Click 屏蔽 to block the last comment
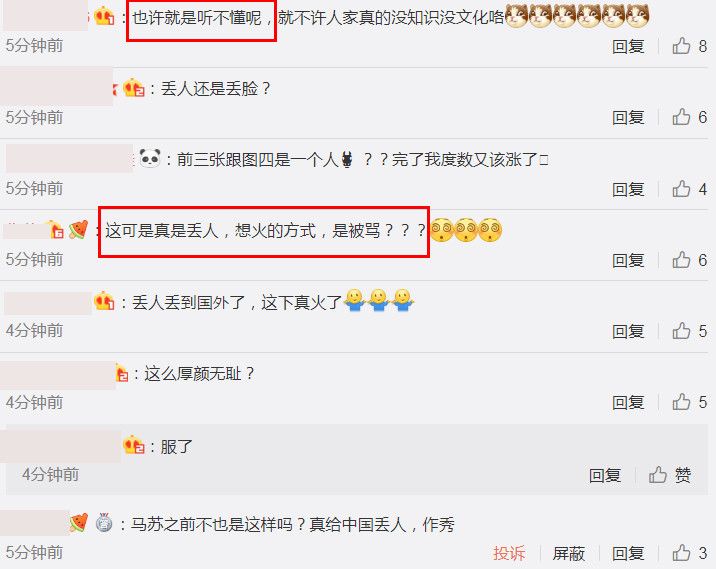This screenshot has height=569, width=716. point(569,553)
